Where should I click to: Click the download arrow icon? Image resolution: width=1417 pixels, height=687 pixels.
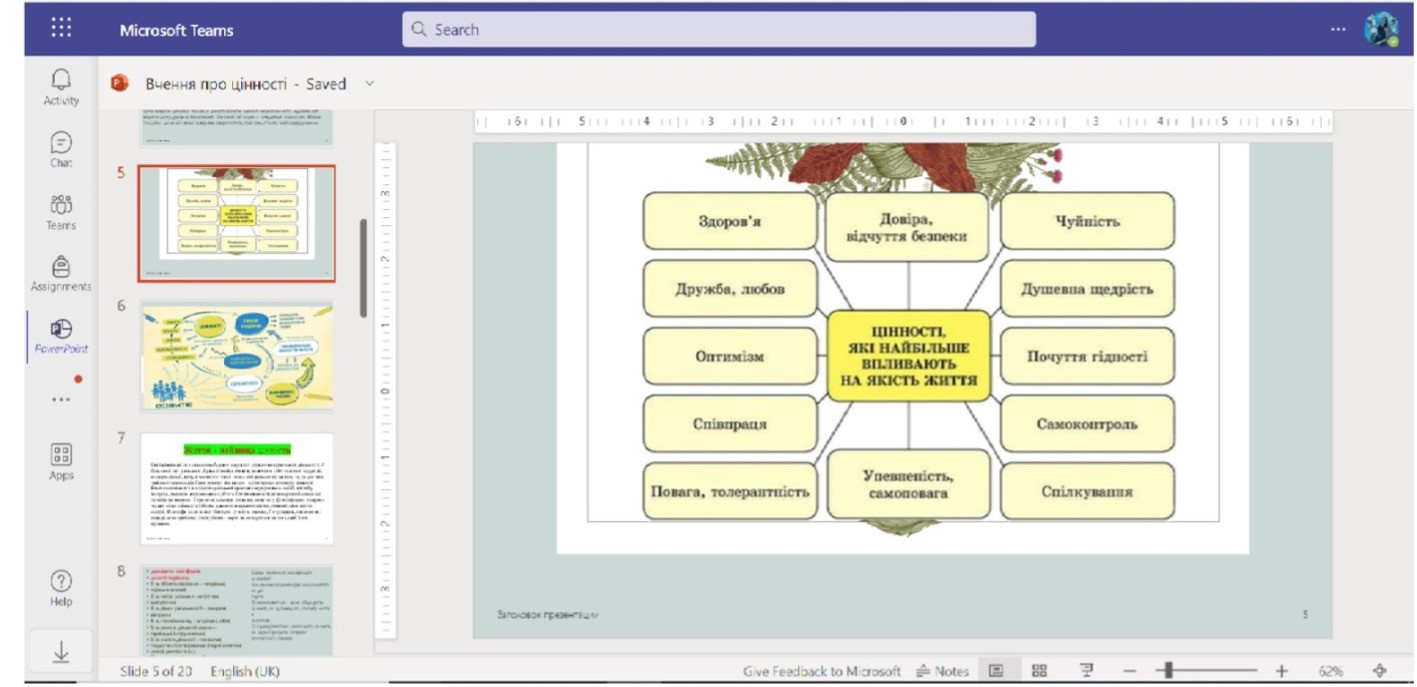coord(61,651)
